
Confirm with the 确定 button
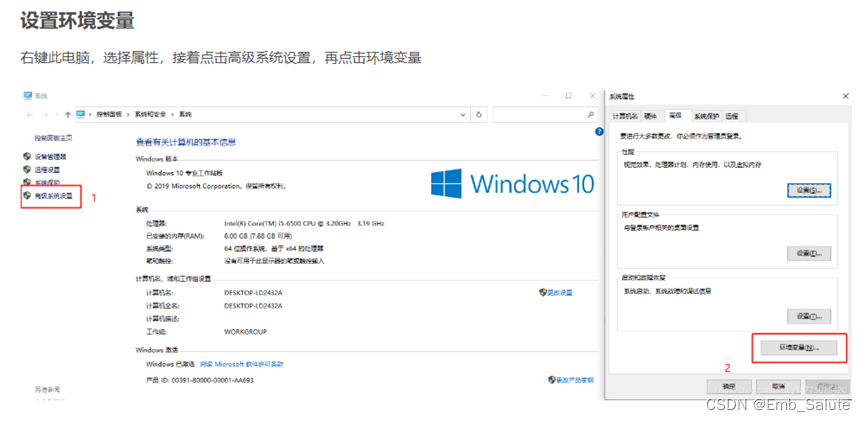point(729,386)
